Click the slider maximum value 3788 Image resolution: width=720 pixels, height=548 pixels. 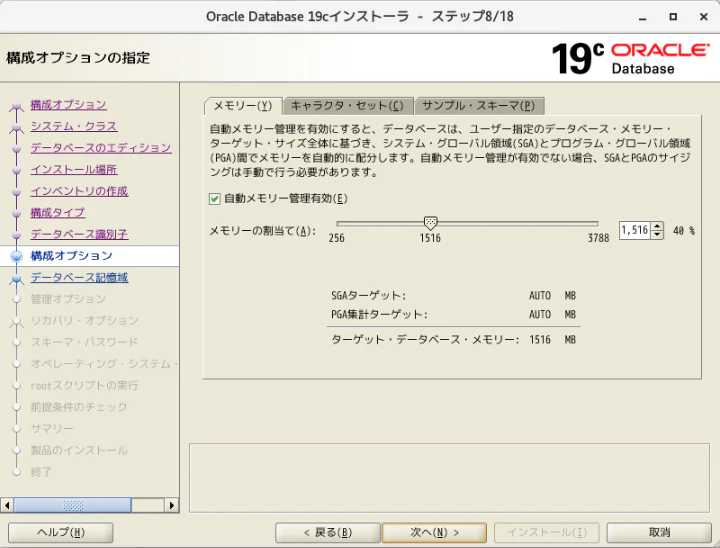(x=599, y=238)
